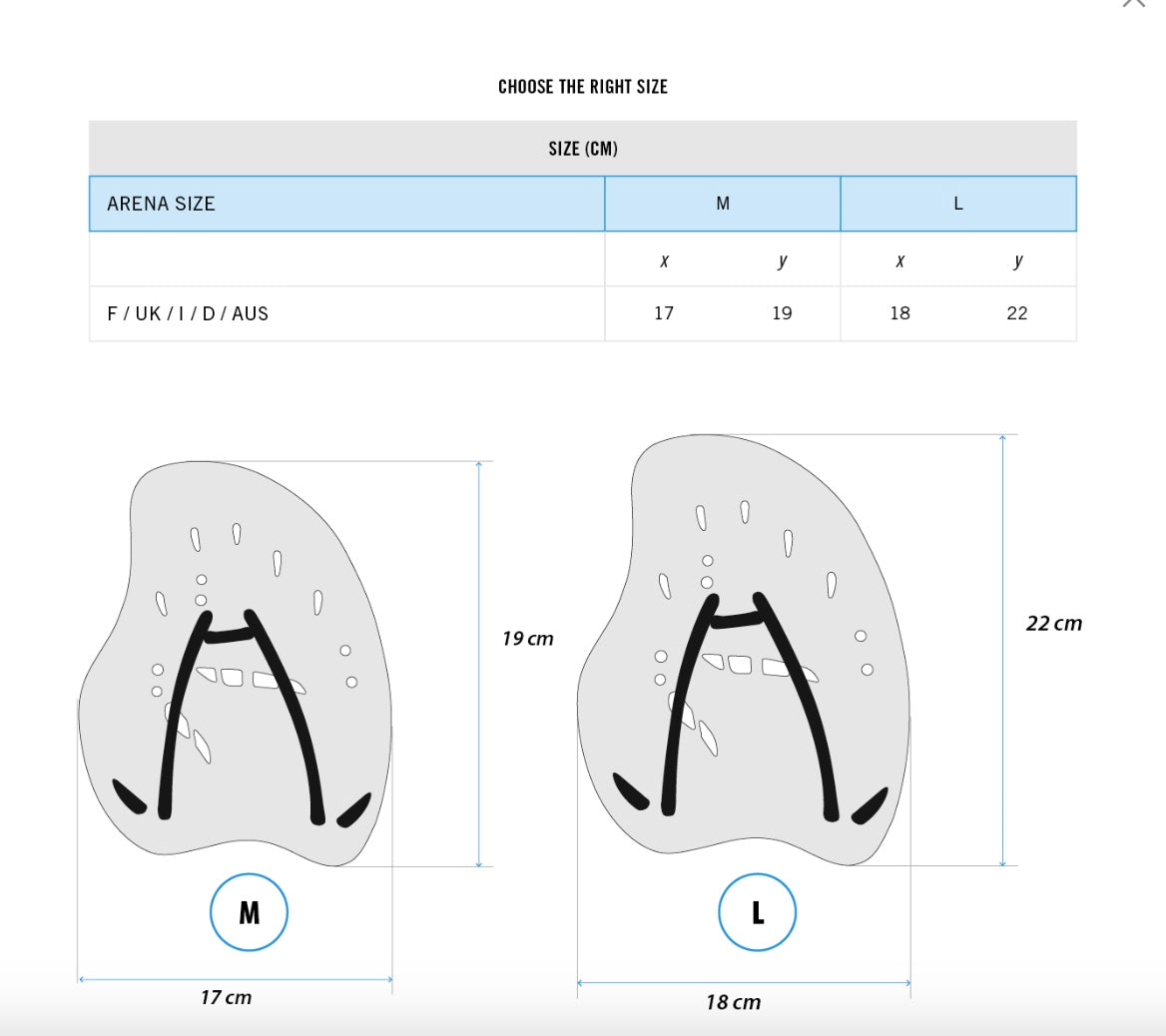Click the y sub-column under L
The width and height of the screenshot is (1166, 1036).
coord(1016,259)
